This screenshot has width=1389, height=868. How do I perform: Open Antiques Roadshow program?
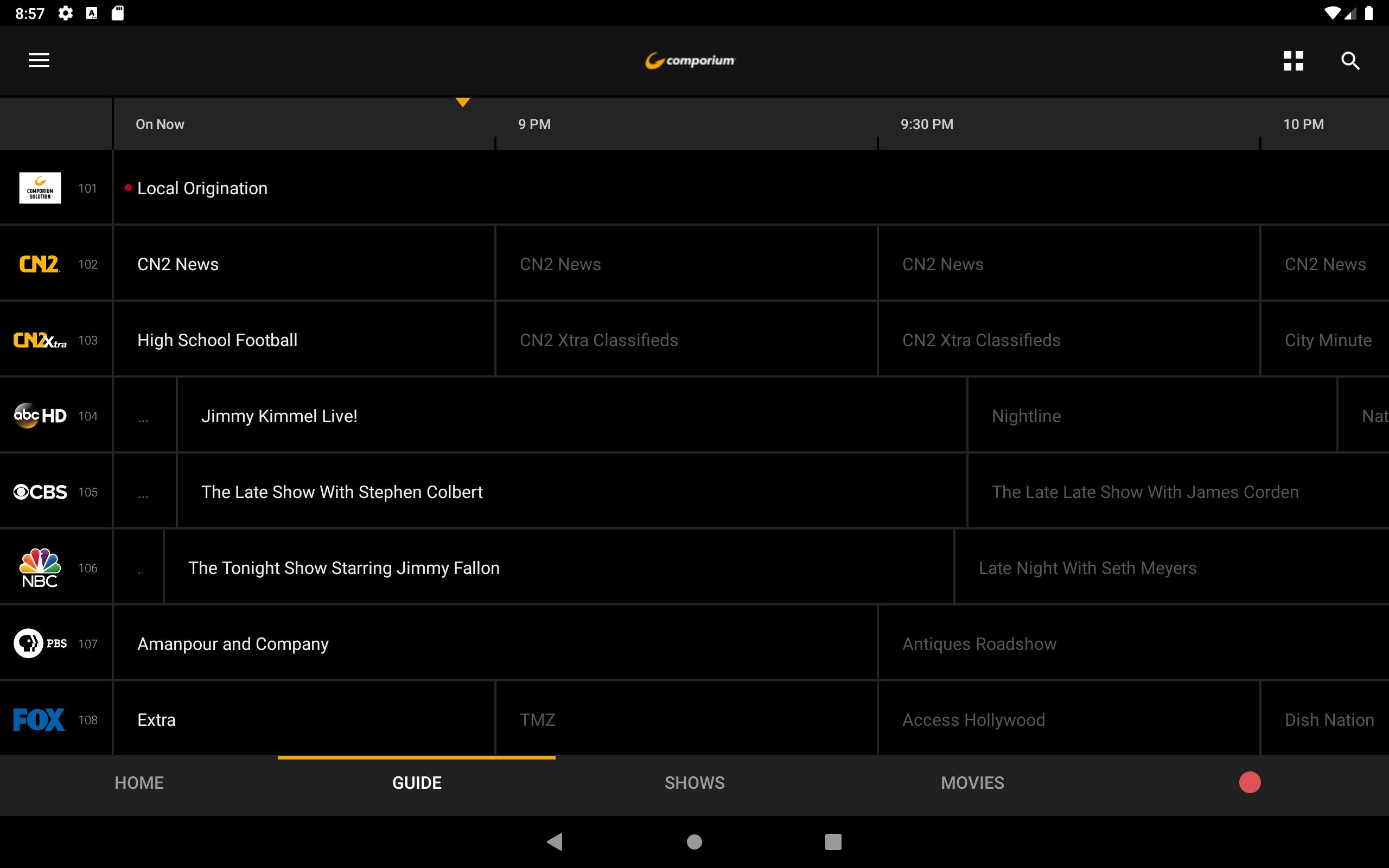tap(1133, 643)
